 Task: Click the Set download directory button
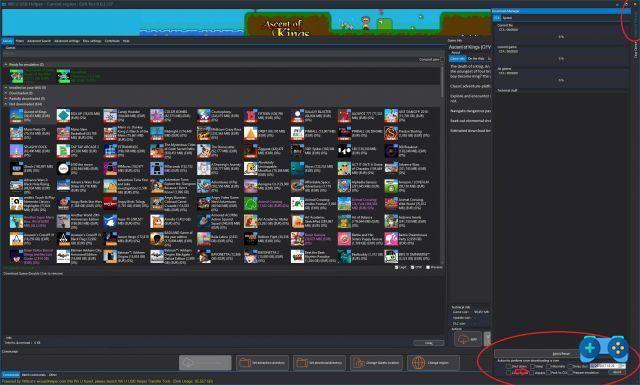tap(319, 363)
